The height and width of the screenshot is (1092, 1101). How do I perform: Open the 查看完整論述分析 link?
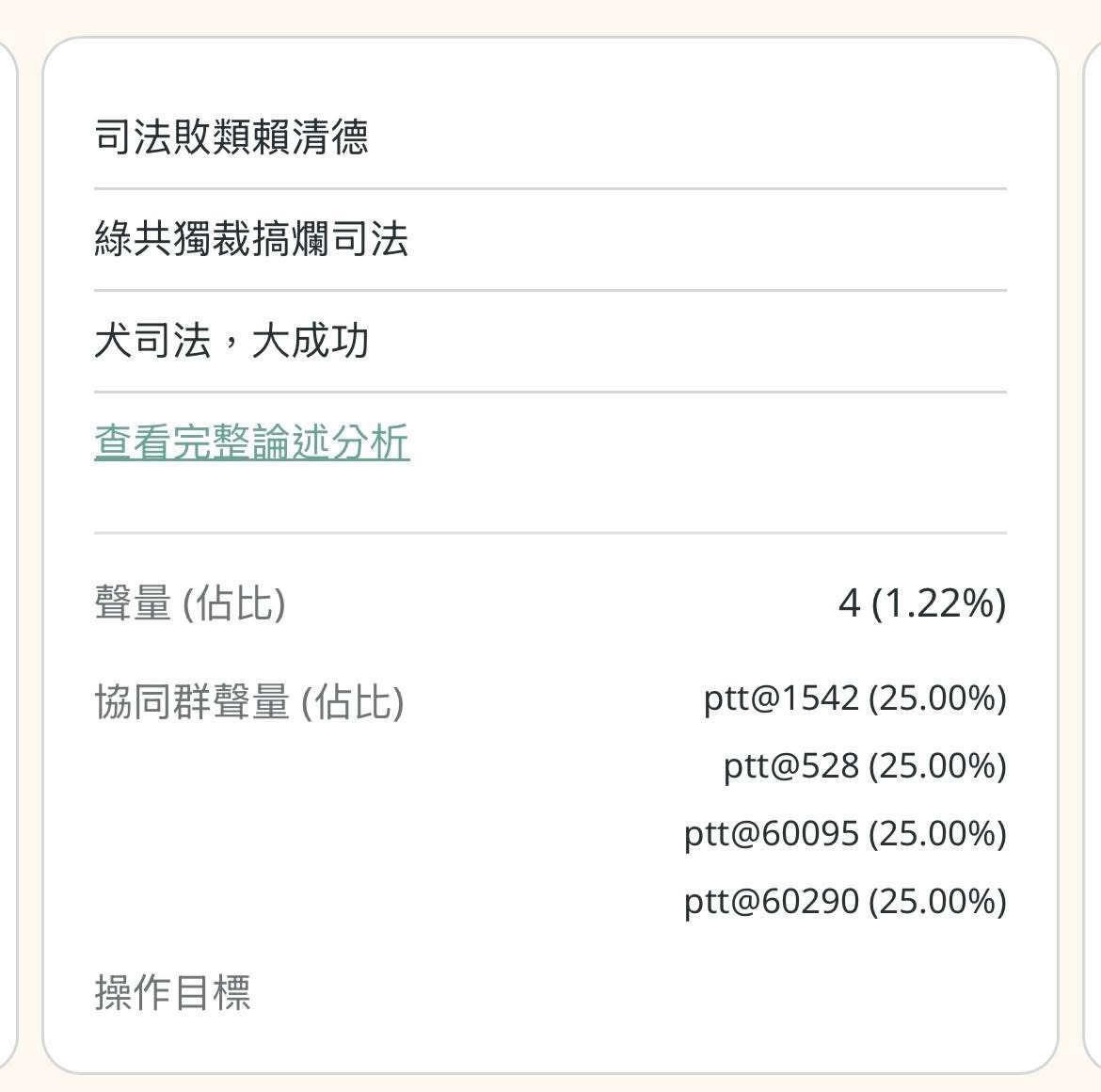(251, 442)
